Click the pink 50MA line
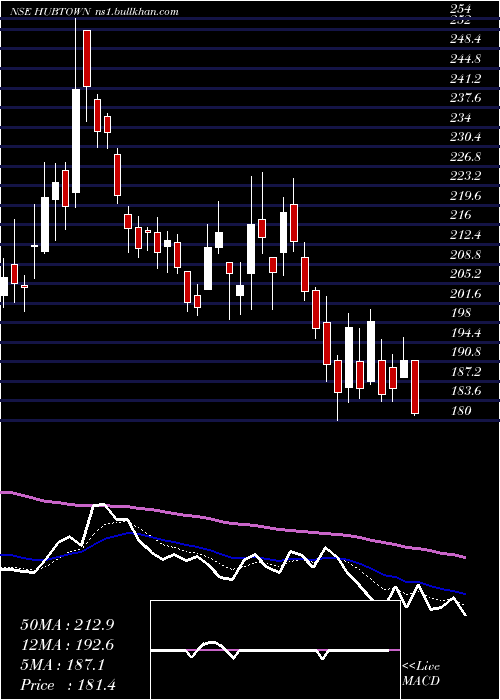The image size is (500, 700). point(232,523)
